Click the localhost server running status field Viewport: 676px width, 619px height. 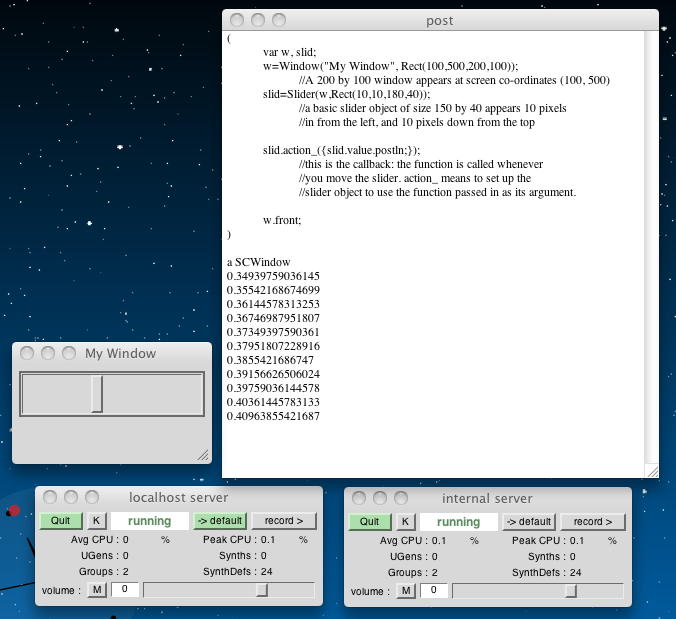tap(149, 521)
